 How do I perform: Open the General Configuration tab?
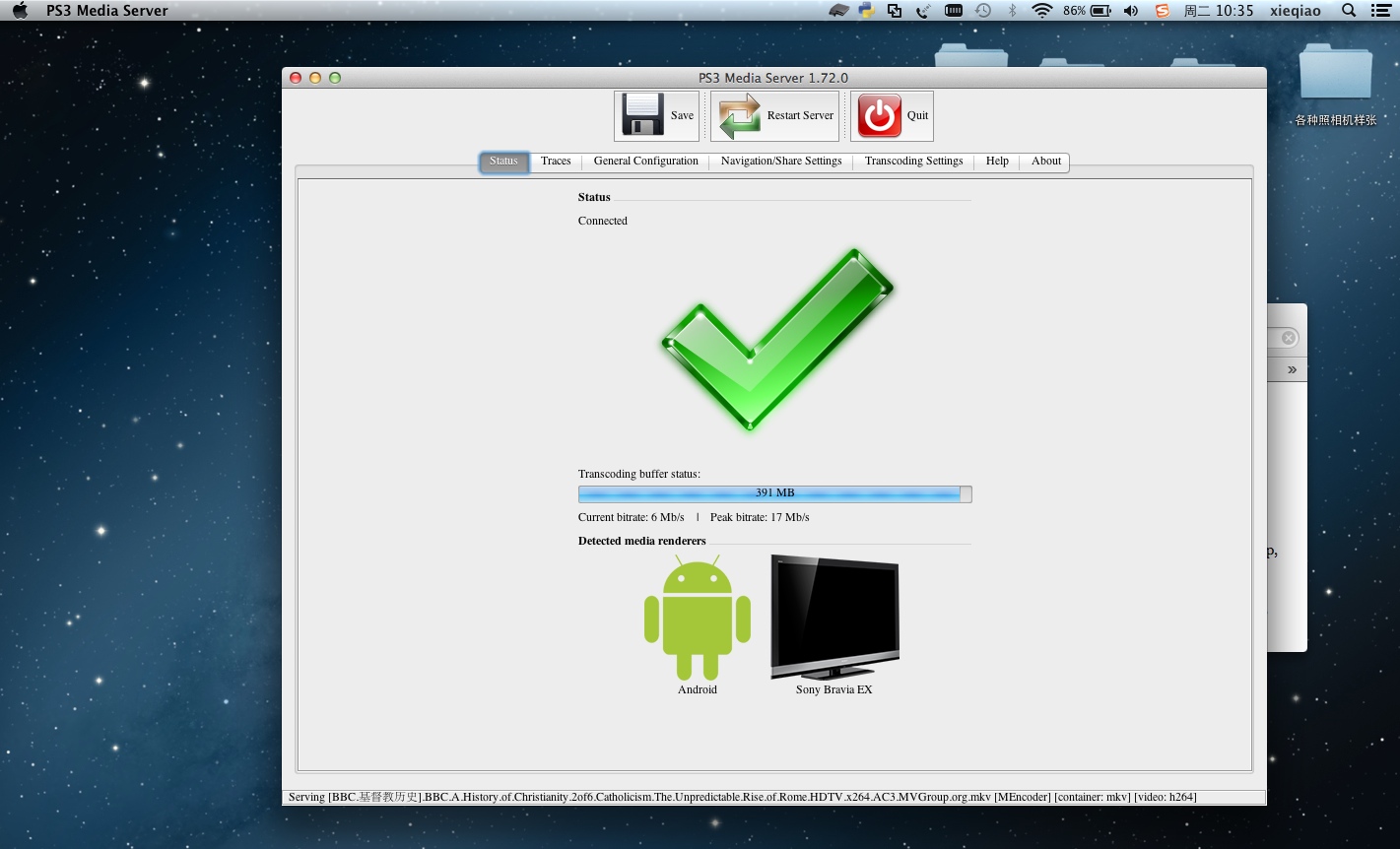(646, 162)
